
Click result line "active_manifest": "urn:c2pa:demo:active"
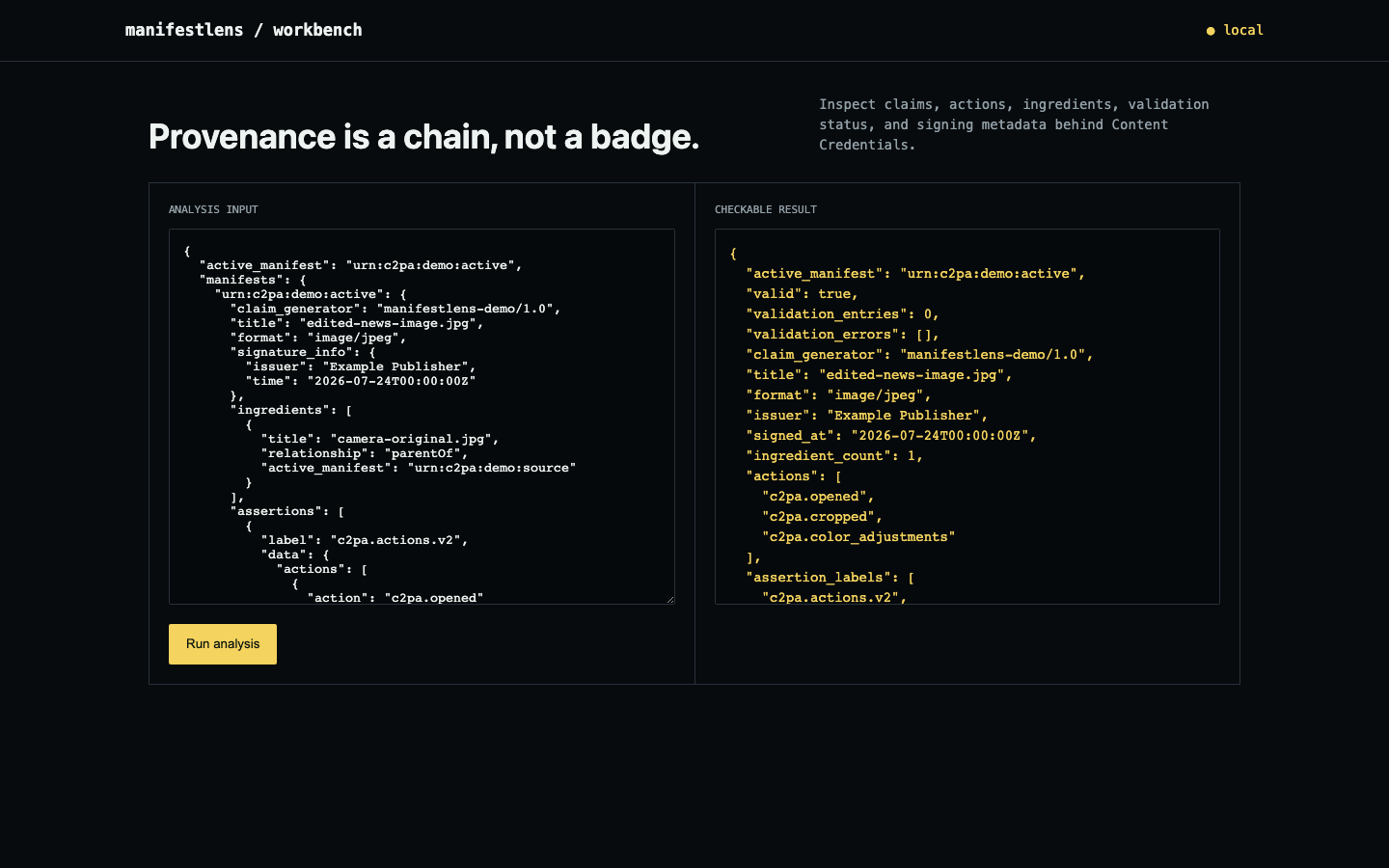915,274
